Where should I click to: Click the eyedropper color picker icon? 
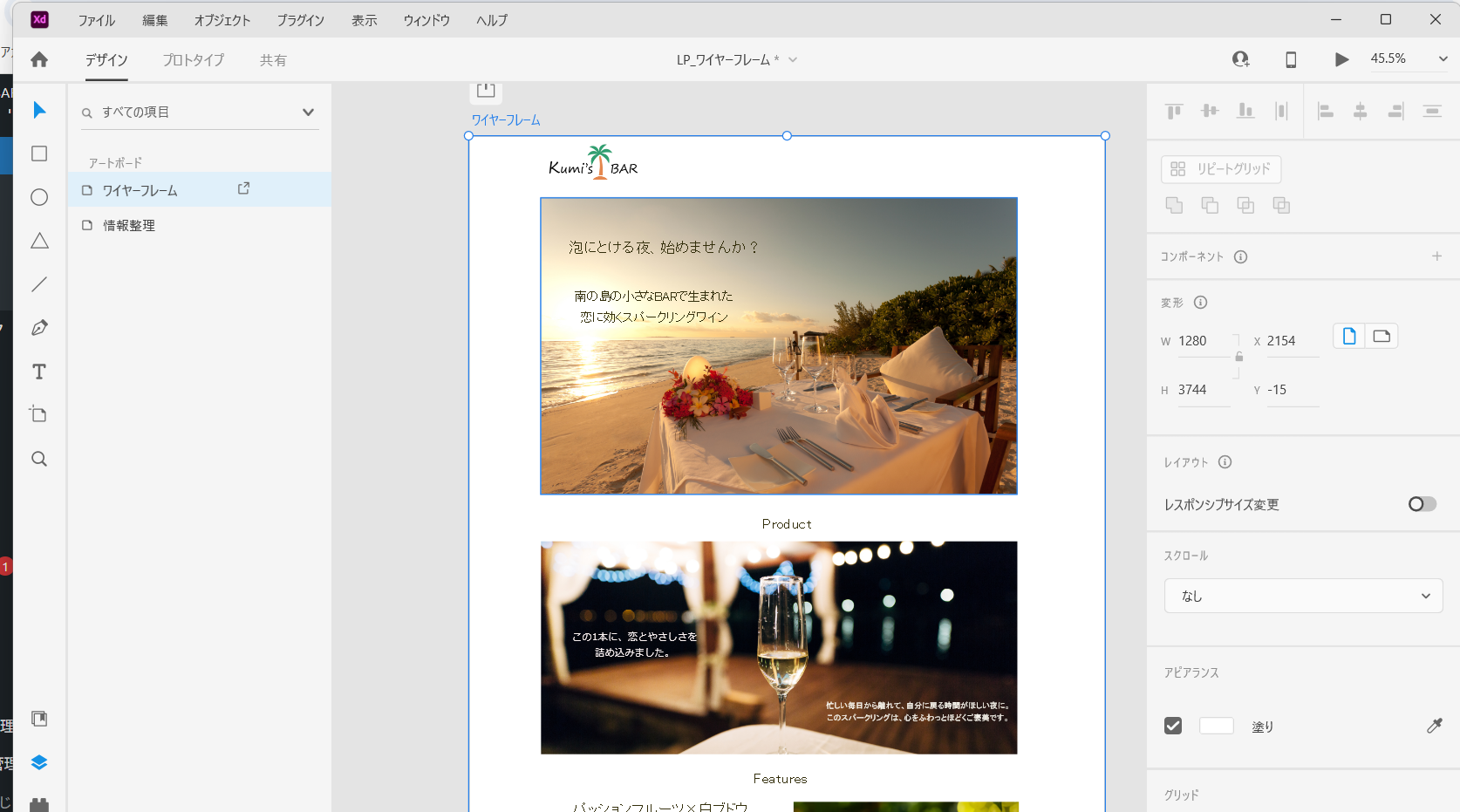coord(1434,726)
